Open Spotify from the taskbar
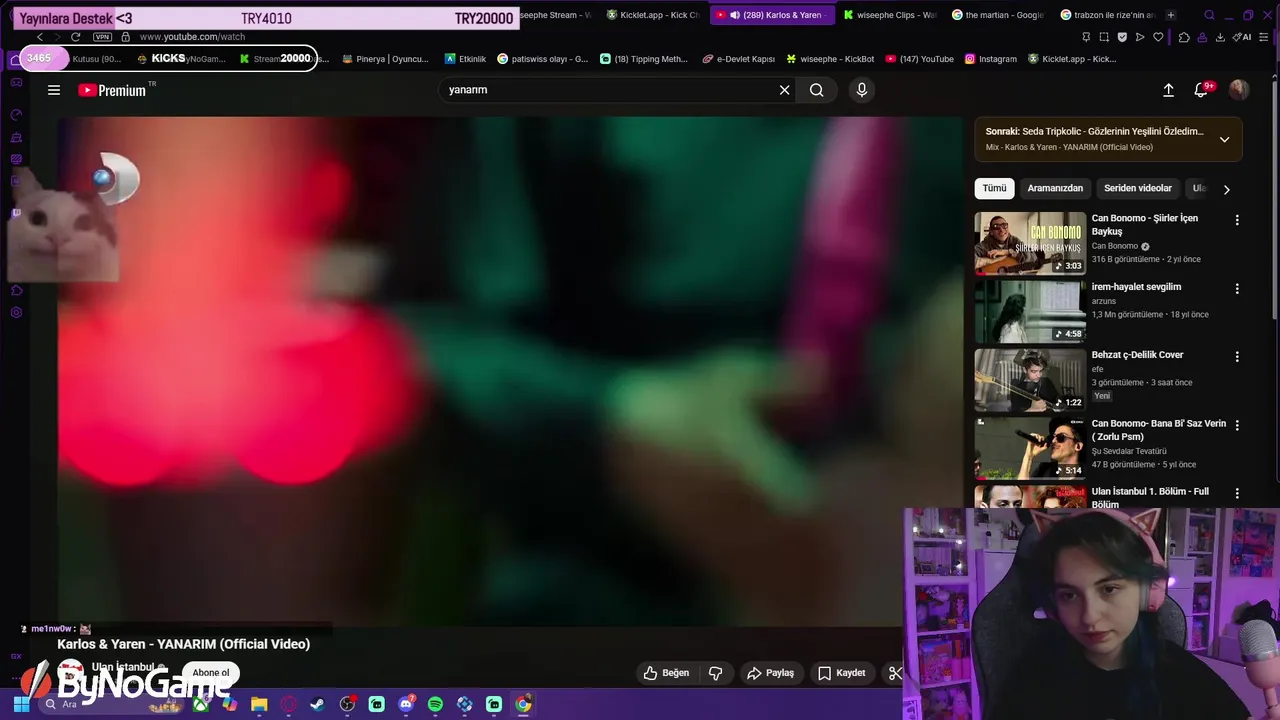 click(435, 704)
